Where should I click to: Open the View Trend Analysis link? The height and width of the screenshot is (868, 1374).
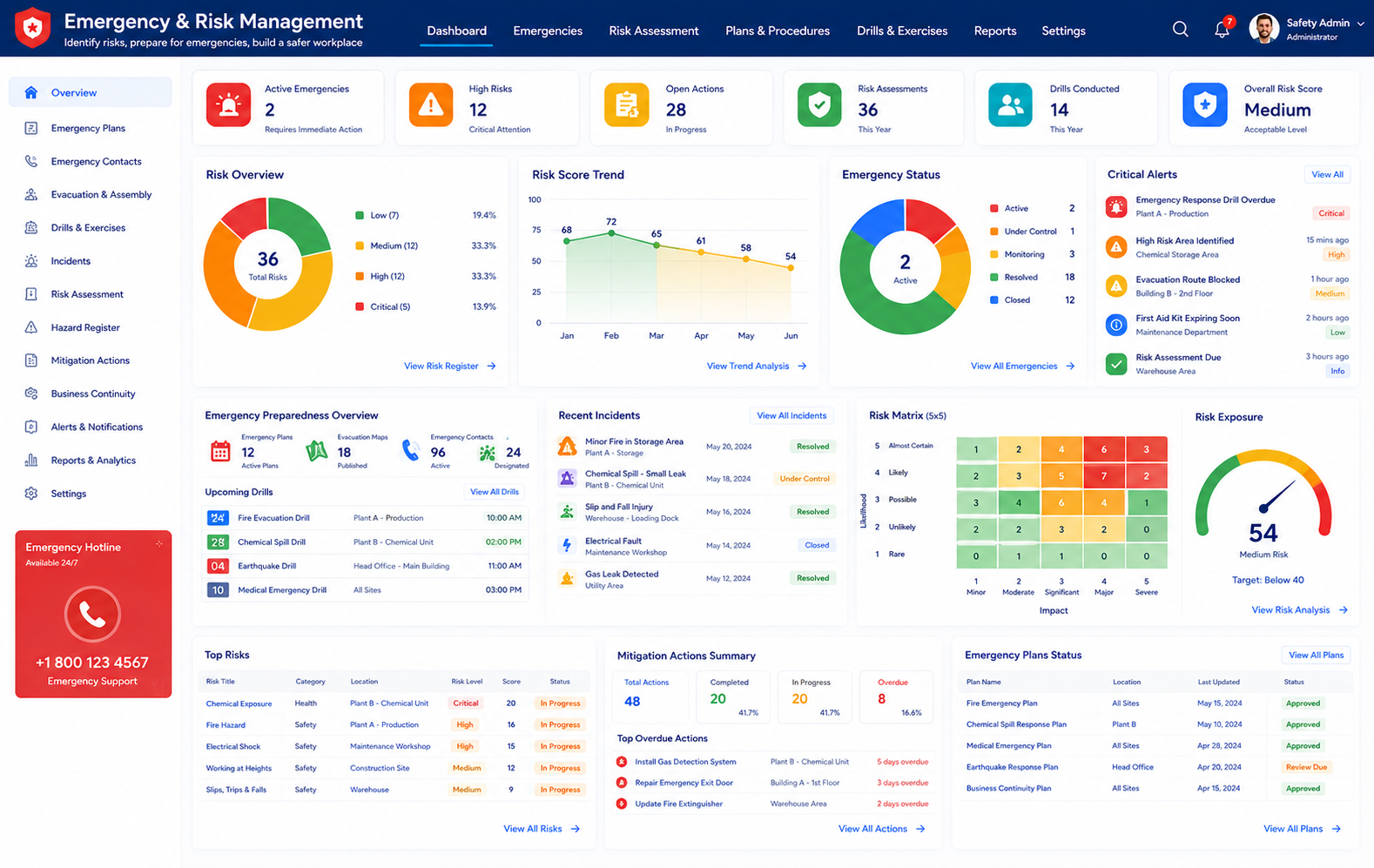click(x=757, y=367)
